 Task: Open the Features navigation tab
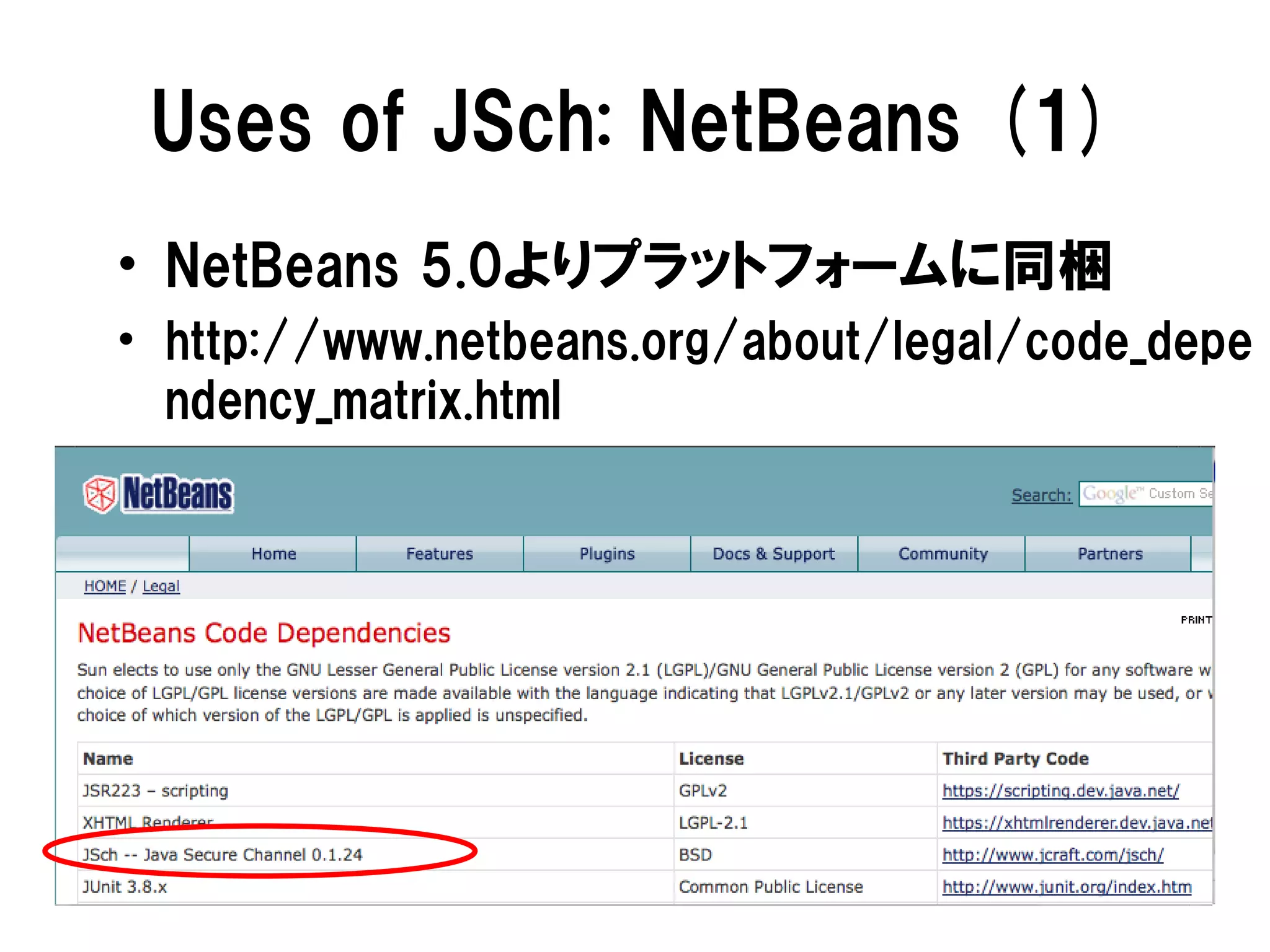click(x=440, y=553)
